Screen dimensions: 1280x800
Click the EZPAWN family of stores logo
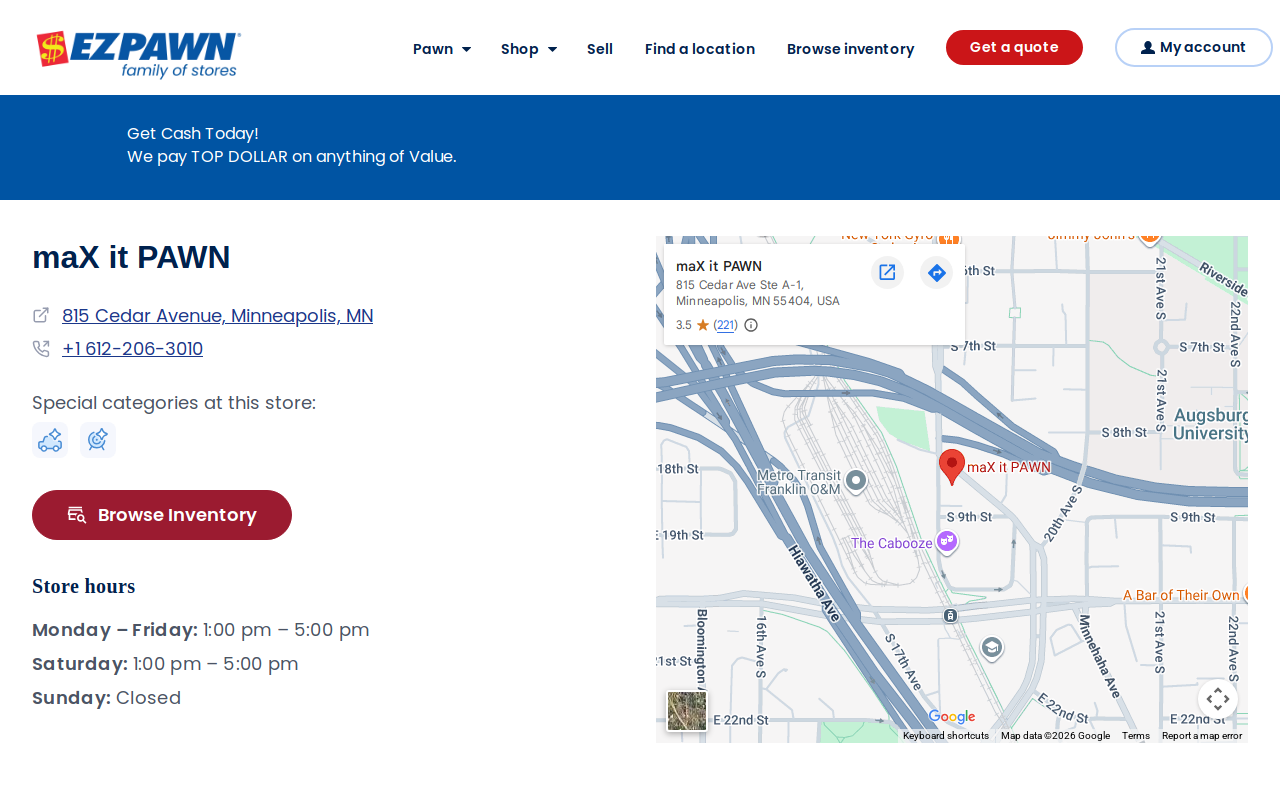click(x=139, y=54)
